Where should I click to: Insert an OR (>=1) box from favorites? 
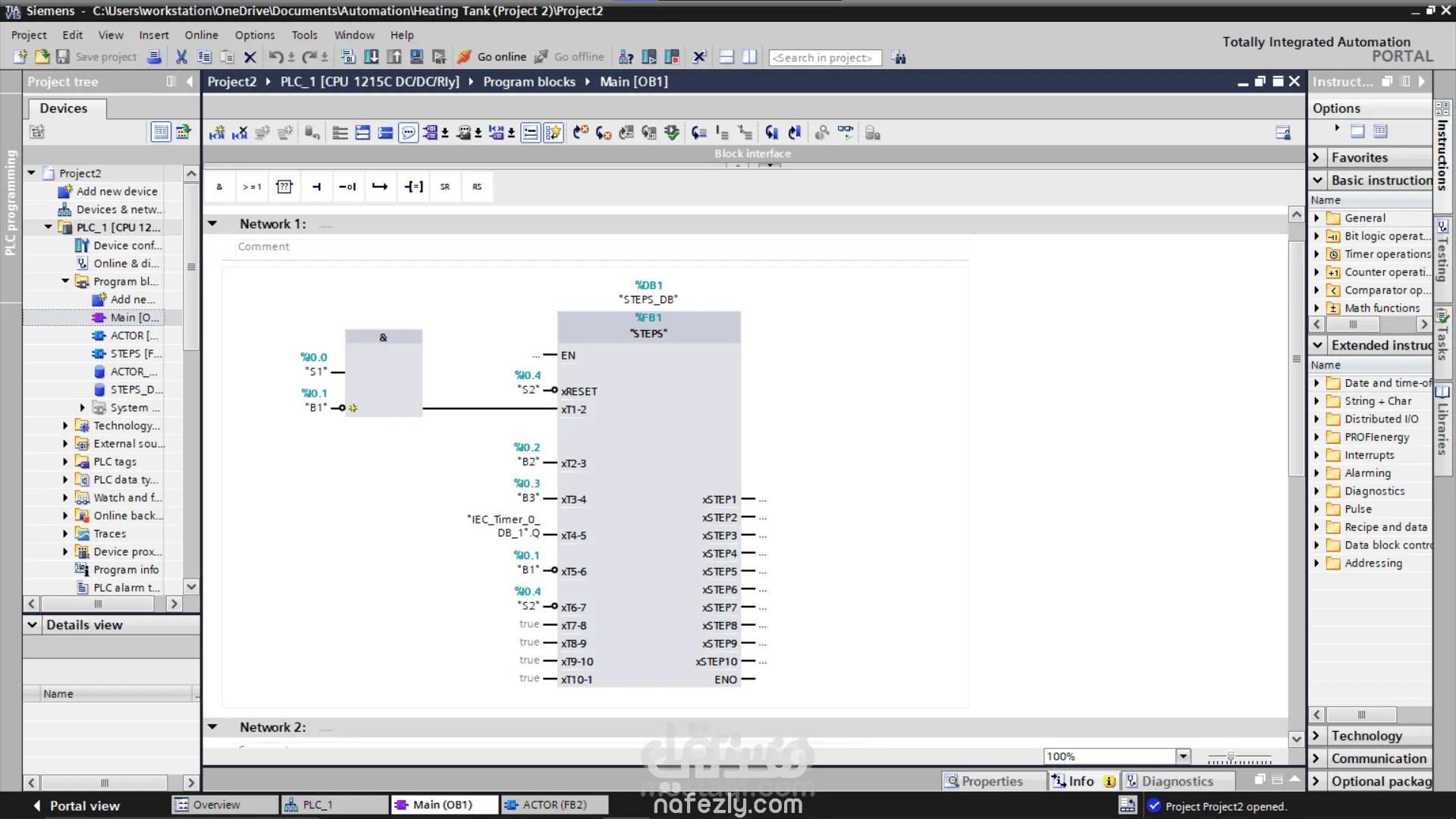pos(252,187)
